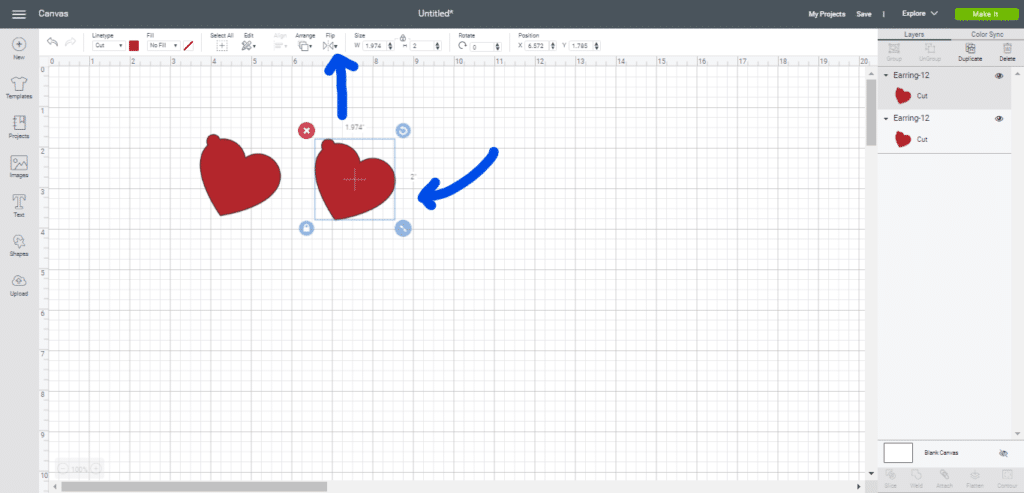Open the Linetype dropdown
The width and height of the screenshot is (1024, 493).
107,46
